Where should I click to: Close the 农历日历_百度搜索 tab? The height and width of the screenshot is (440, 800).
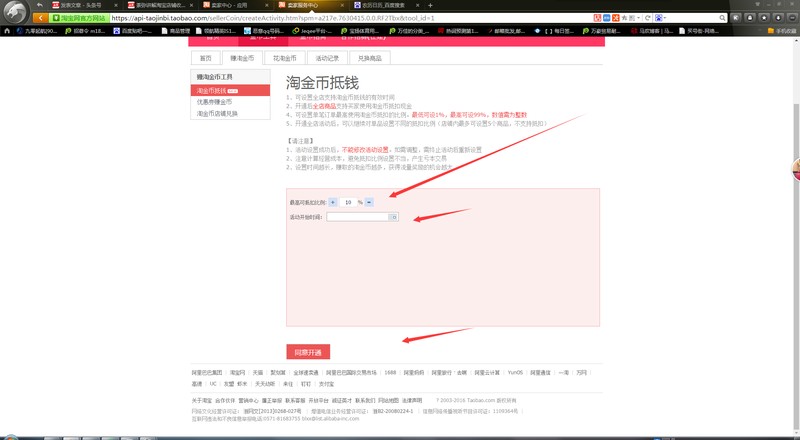coord(417,5)
